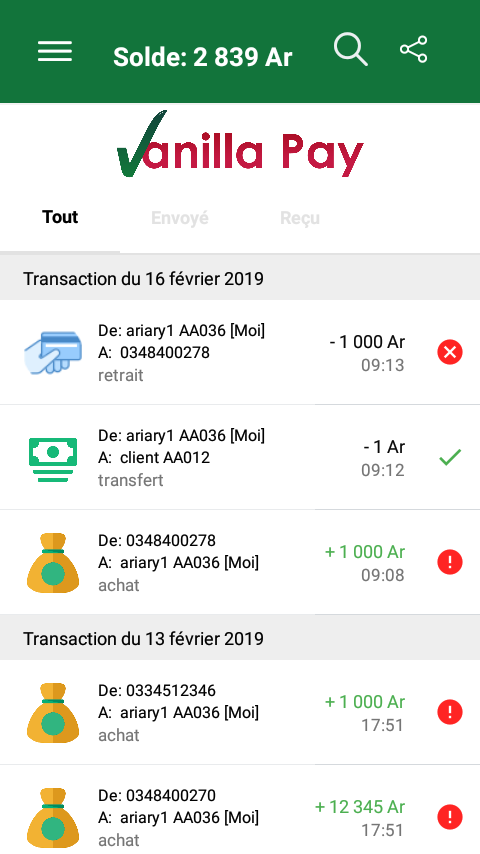Switch to the Envoyé tab
Screen dimensions: 480x854
[180, 218]
